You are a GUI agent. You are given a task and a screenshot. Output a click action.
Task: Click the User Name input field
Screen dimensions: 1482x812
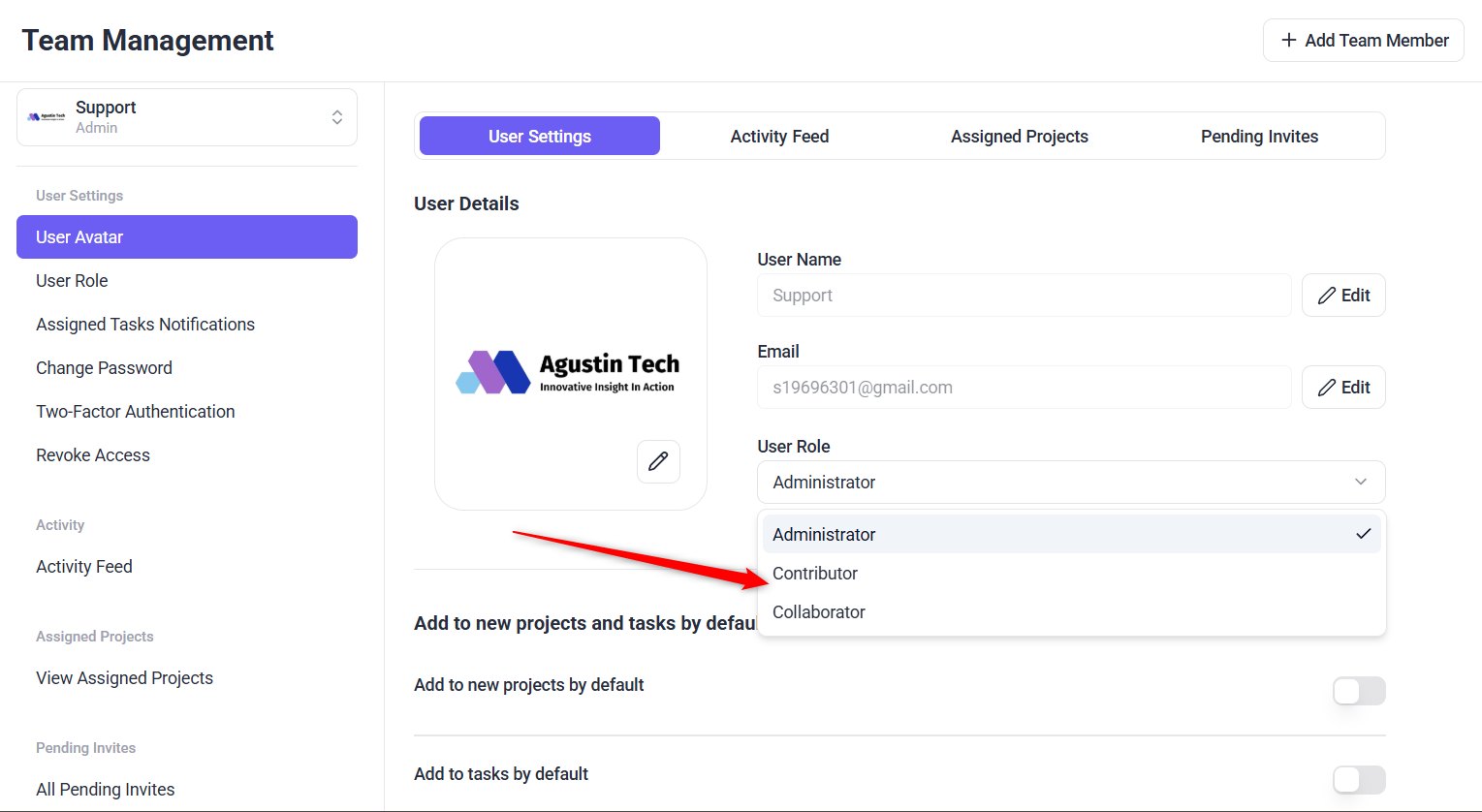tap(1024, 296)
